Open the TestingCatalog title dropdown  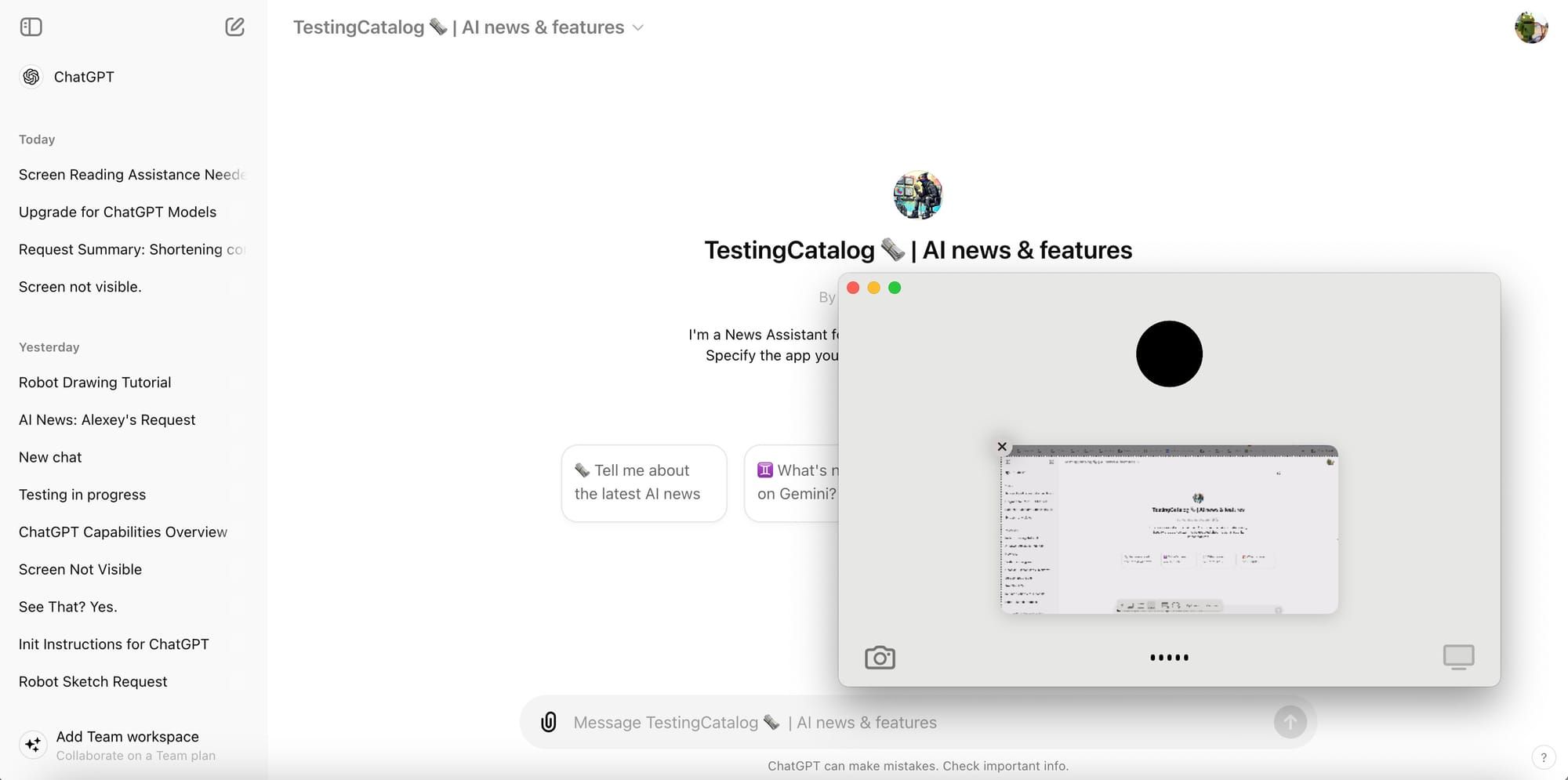click(x=638, y=27)
